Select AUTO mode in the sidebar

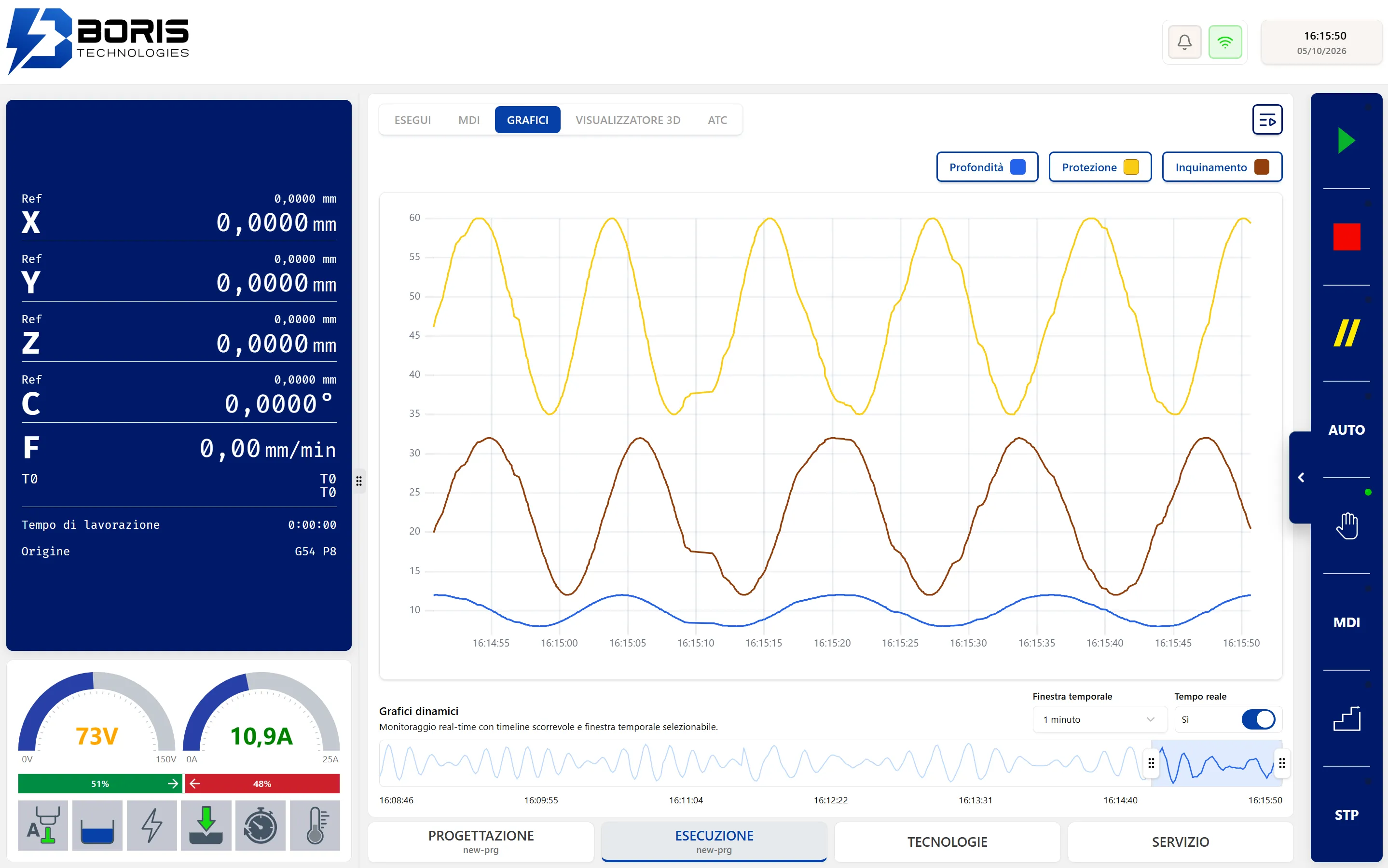coord(1346,429)
